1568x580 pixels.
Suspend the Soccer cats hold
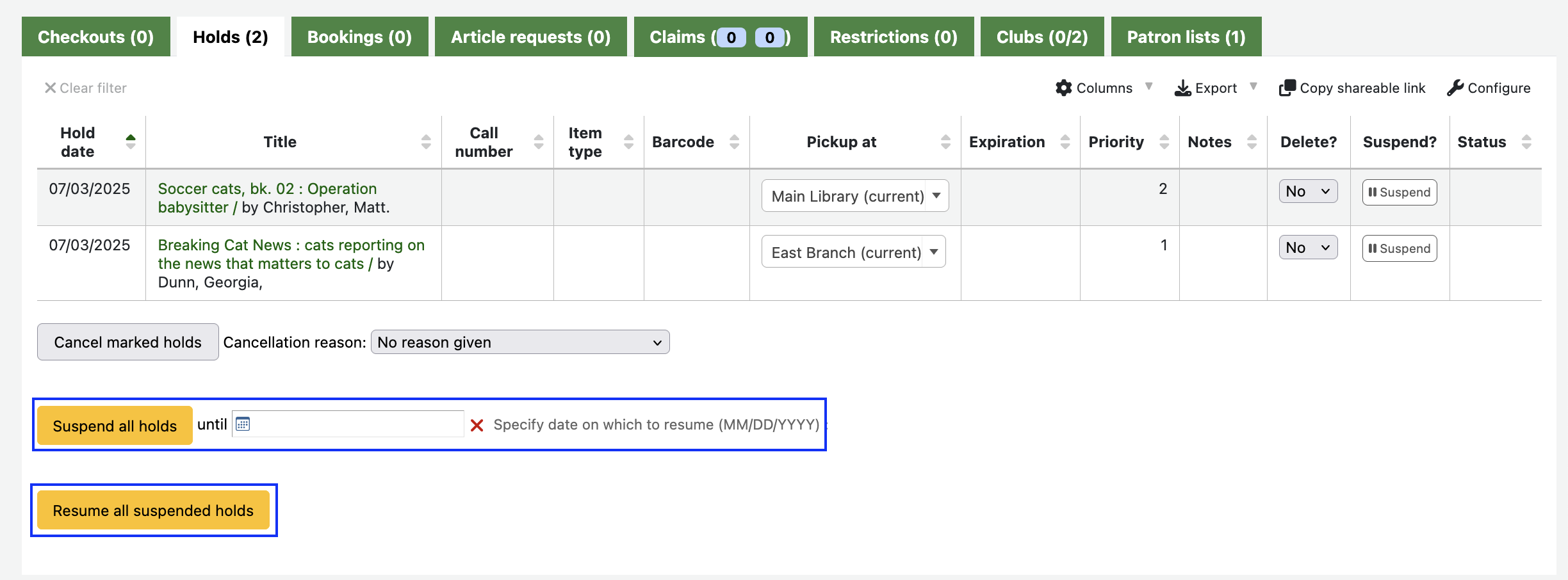pyautogui.click(x=1399, y=192)
